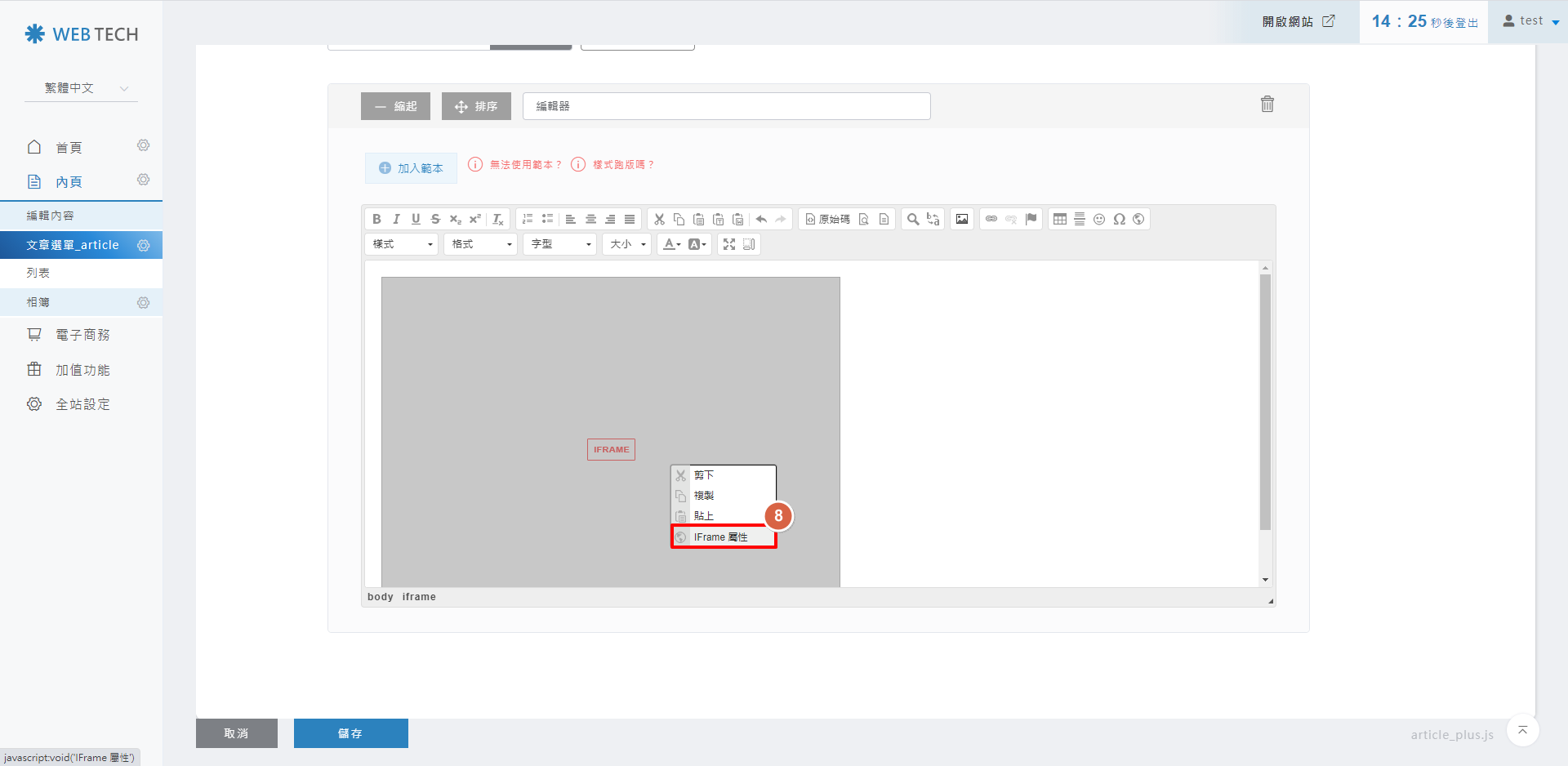Toggle underline formatting
The image size is (1568, 766).
[x=416, y=219]
